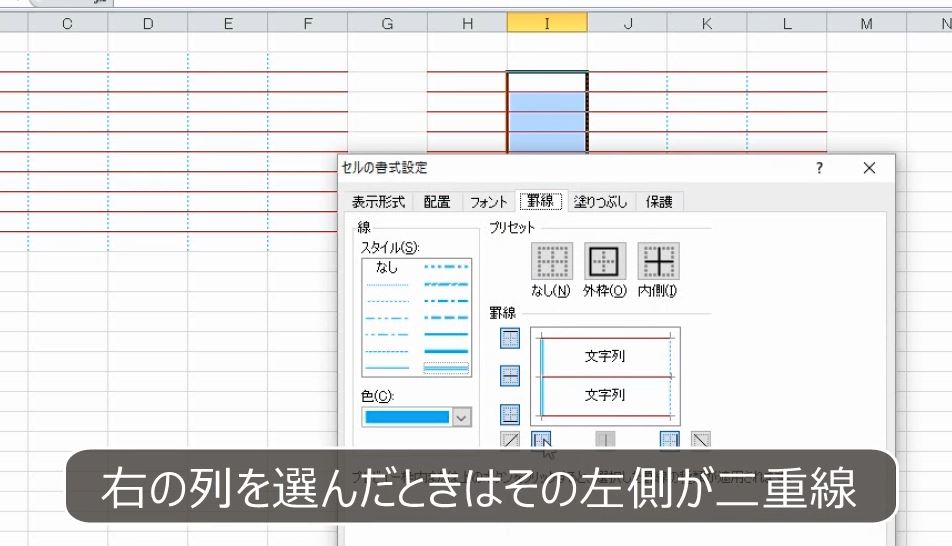
Task: Toggle the diagonal-up border button
Action: 510,440
